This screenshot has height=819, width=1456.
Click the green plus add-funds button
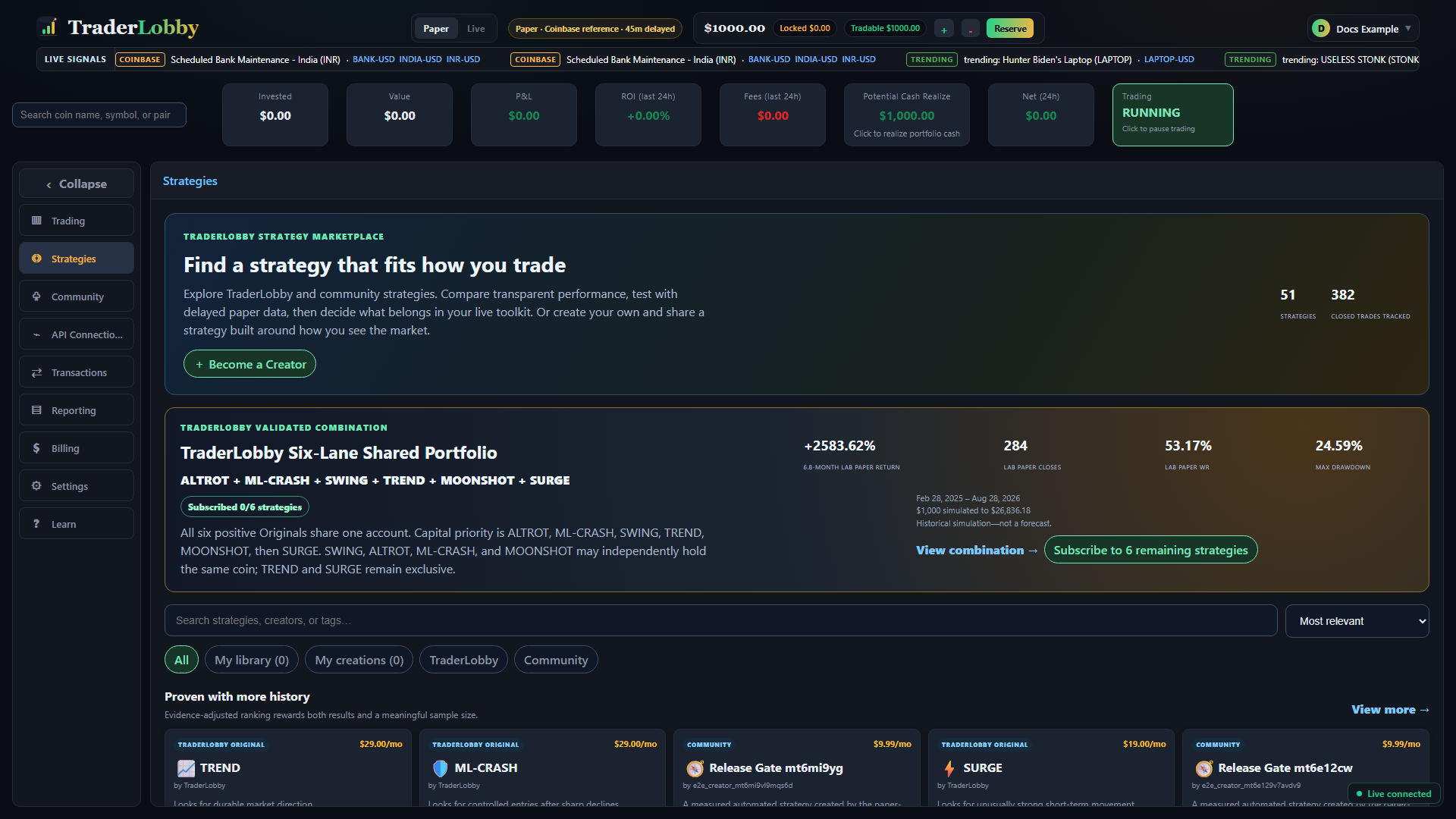[944, 29]
